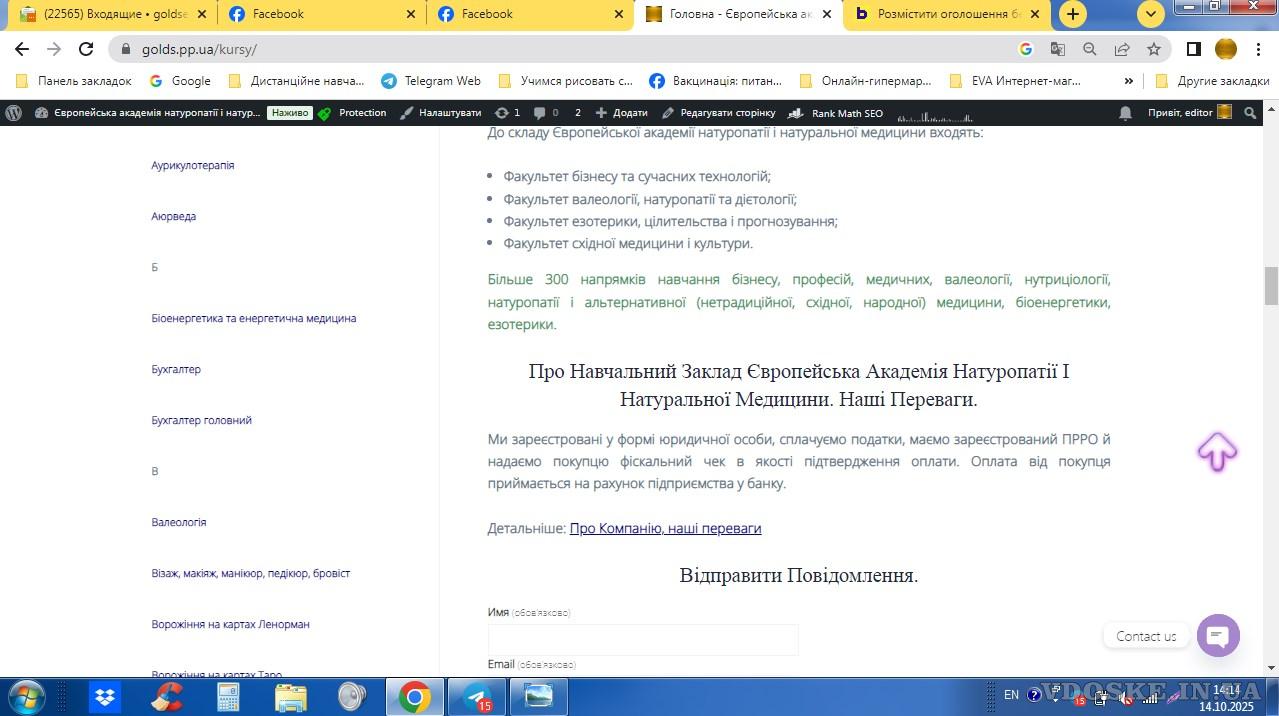This screenshot has width=1279, height=716.
Task: Toggle the browser side panel
Action: coord(1193,49)
